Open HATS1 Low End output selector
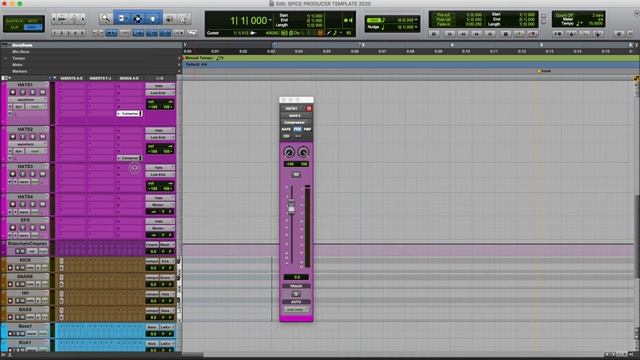The width and height of the screenshot is (640, 360). [160, 93]
